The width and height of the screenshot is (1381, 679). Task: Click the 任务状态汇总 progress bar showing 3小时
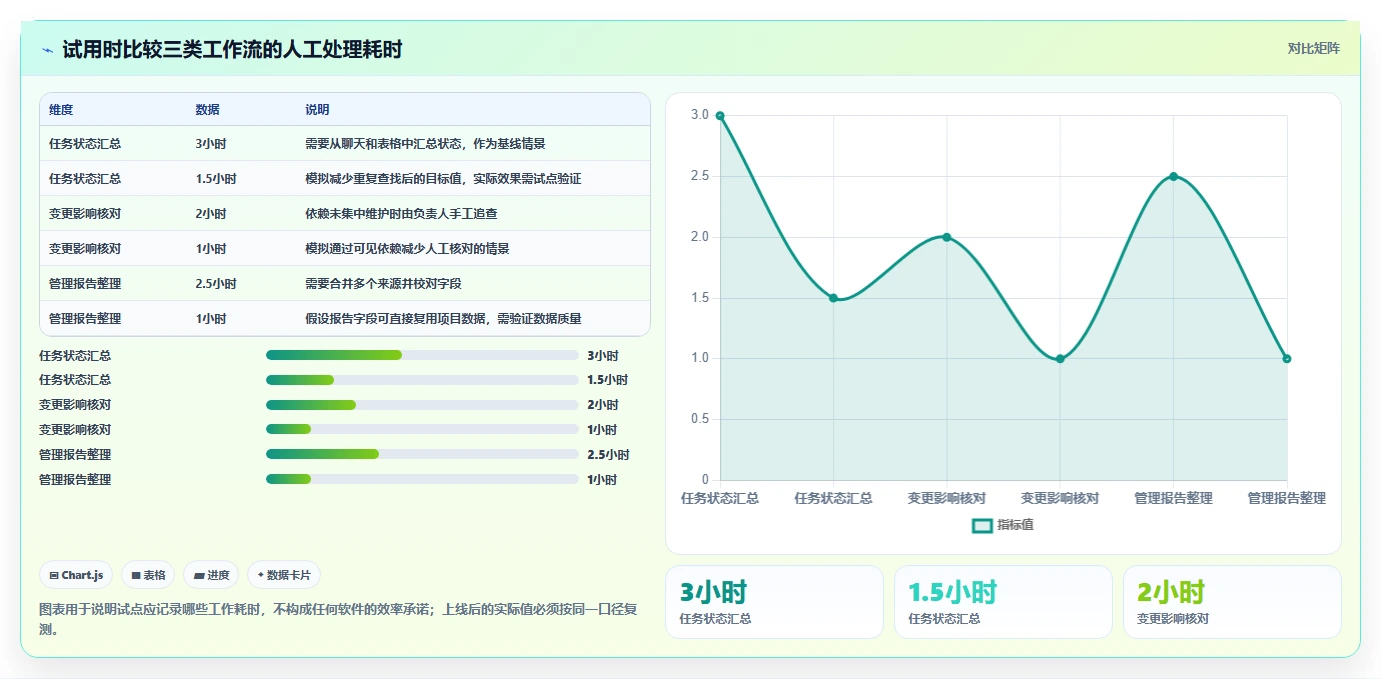[x=422, y=355]
